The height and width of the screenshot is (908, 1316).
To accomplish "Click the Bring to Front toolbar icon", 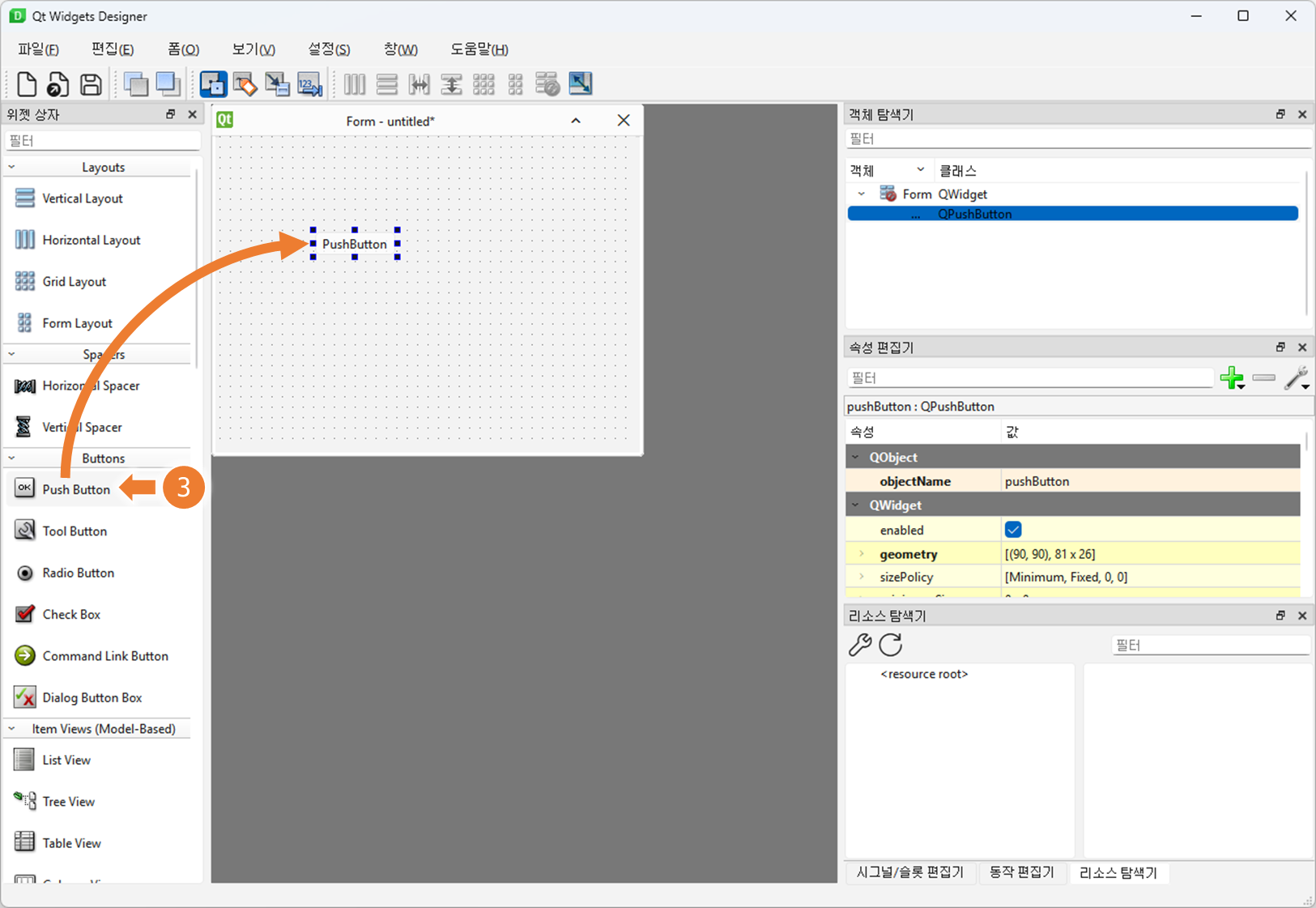I will (x=168, y=83).
